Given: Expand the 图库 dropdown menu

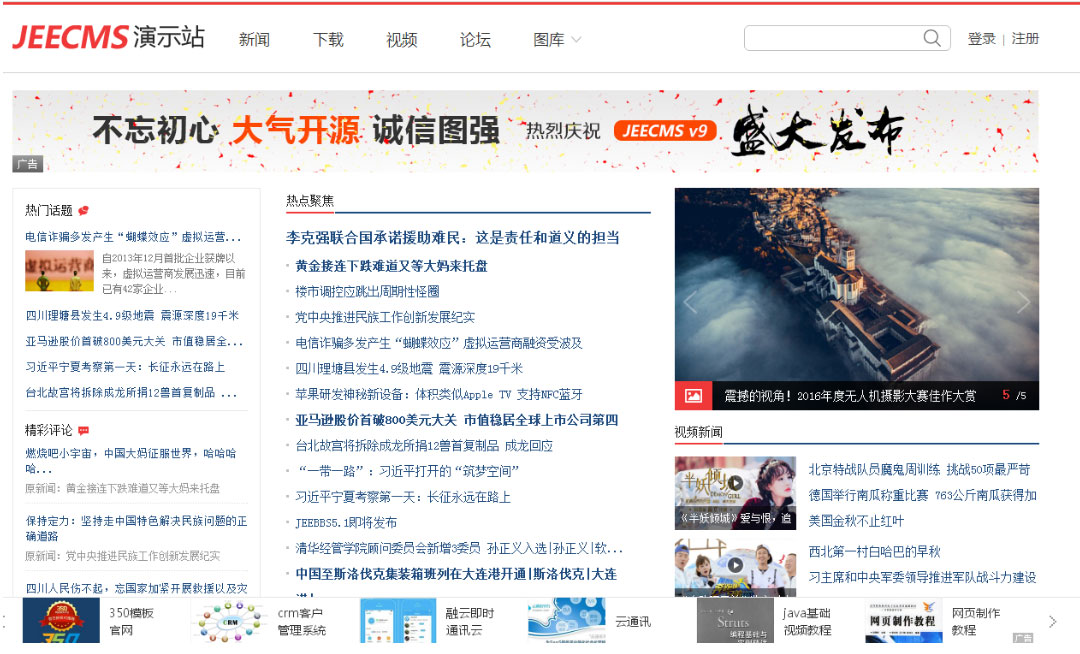Looking at the screenshot, I should click(557, 40).
